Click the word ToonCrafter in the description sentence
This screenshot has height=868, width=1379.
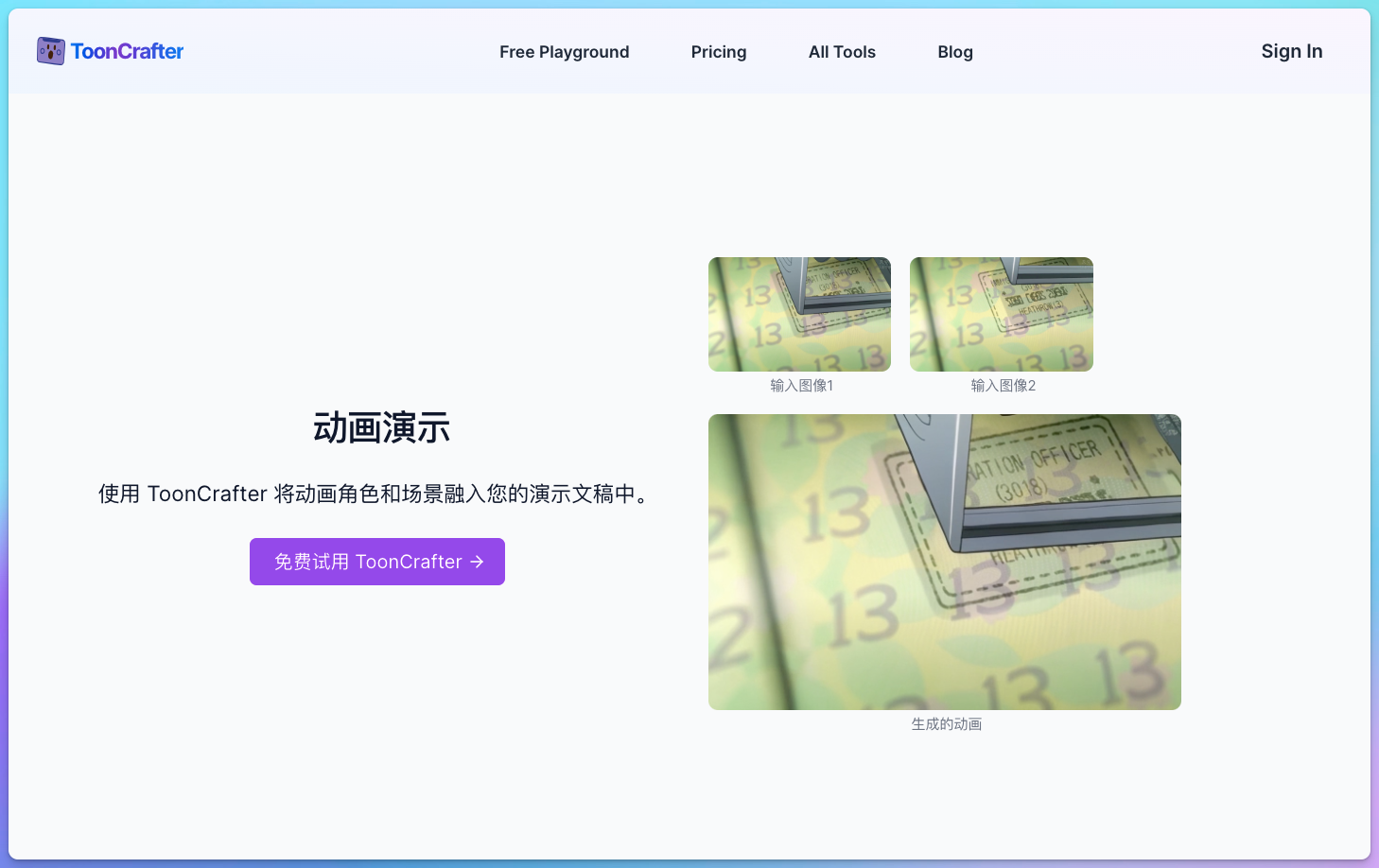(207, 494)
